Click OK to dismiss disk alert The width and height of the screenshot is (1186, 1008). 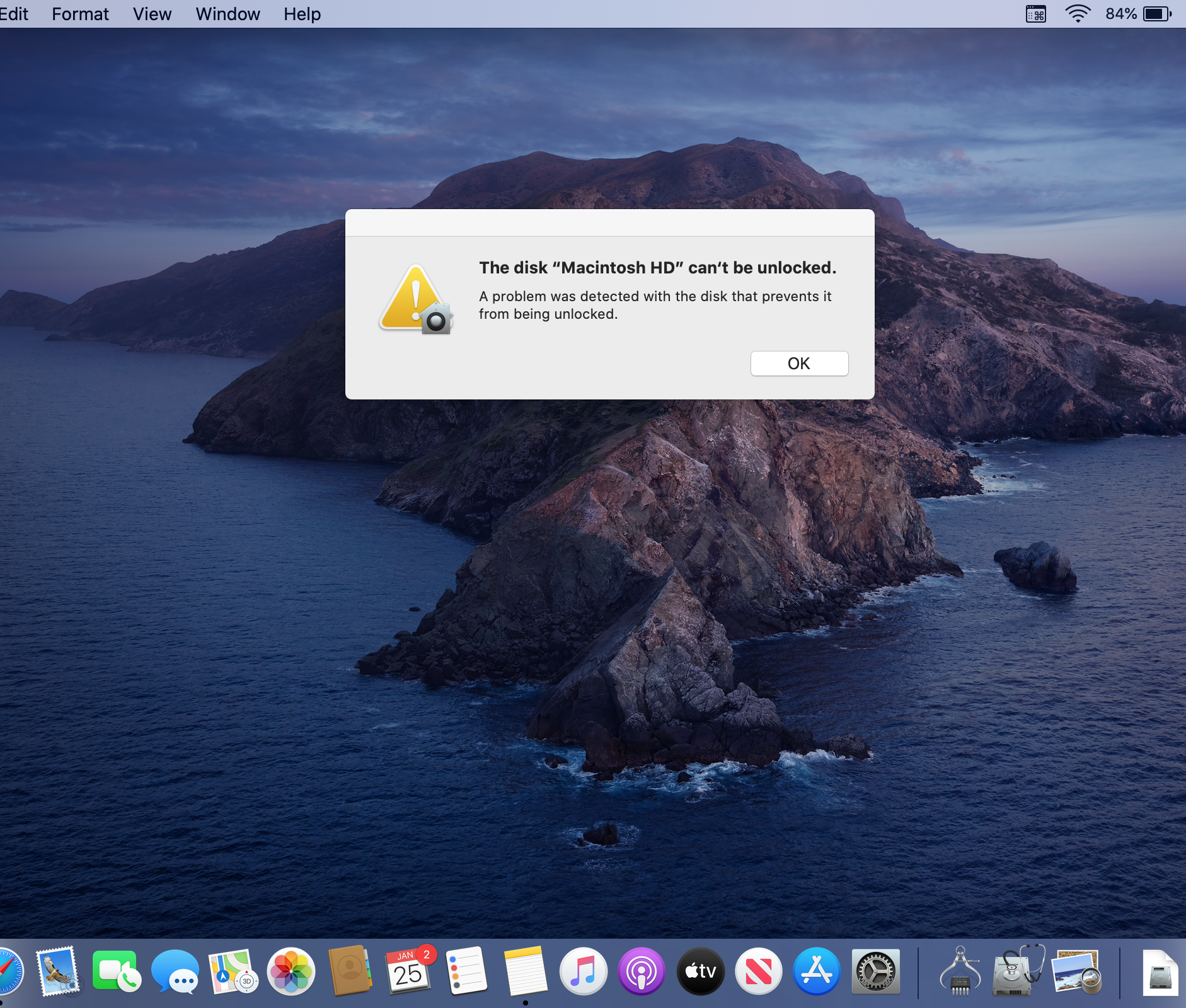pyautogui.click(x=799, y=364)
